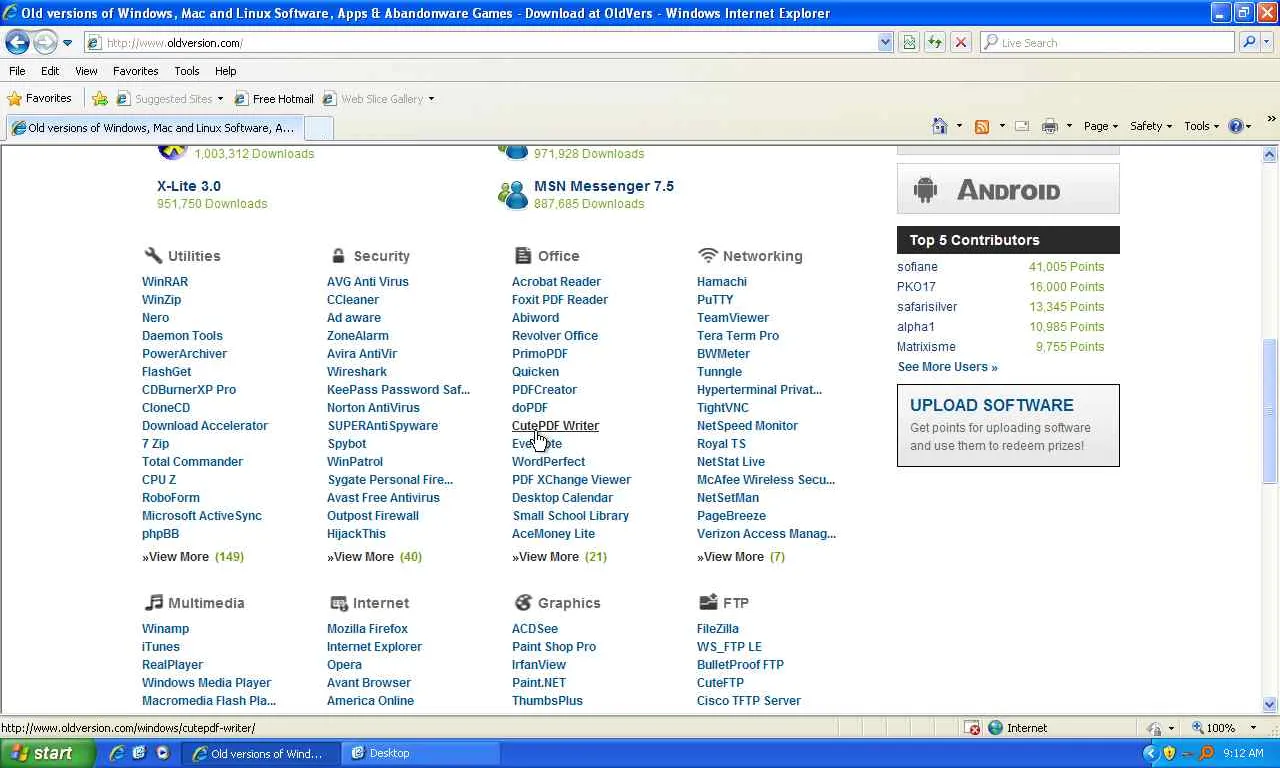Click the status bar blocked-content icon

pyautogui.click(x=973, y=728)
